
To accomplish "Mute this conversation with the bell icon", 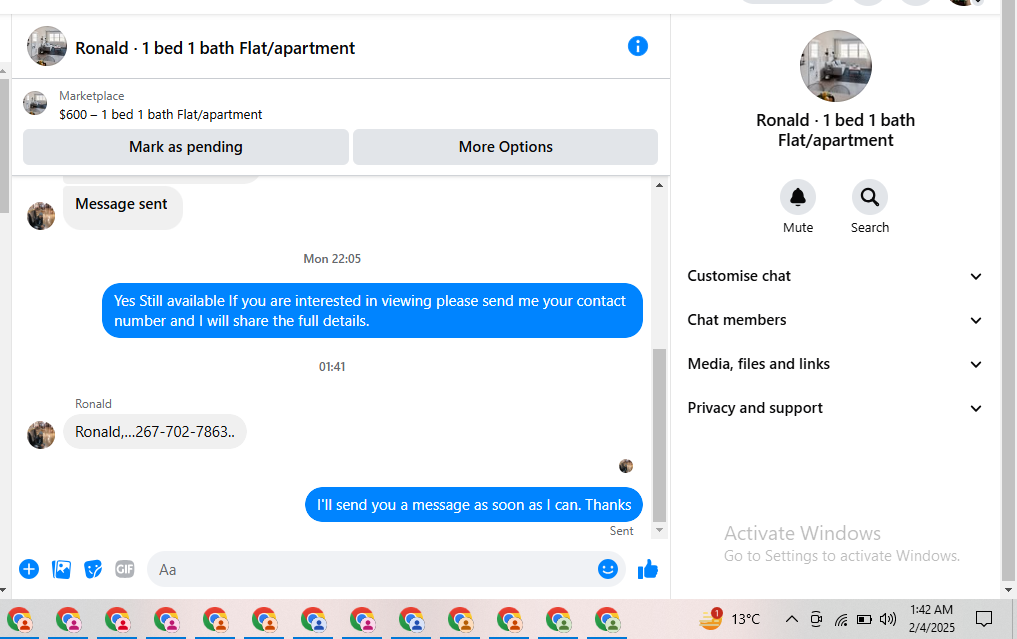I will point(798,197).
